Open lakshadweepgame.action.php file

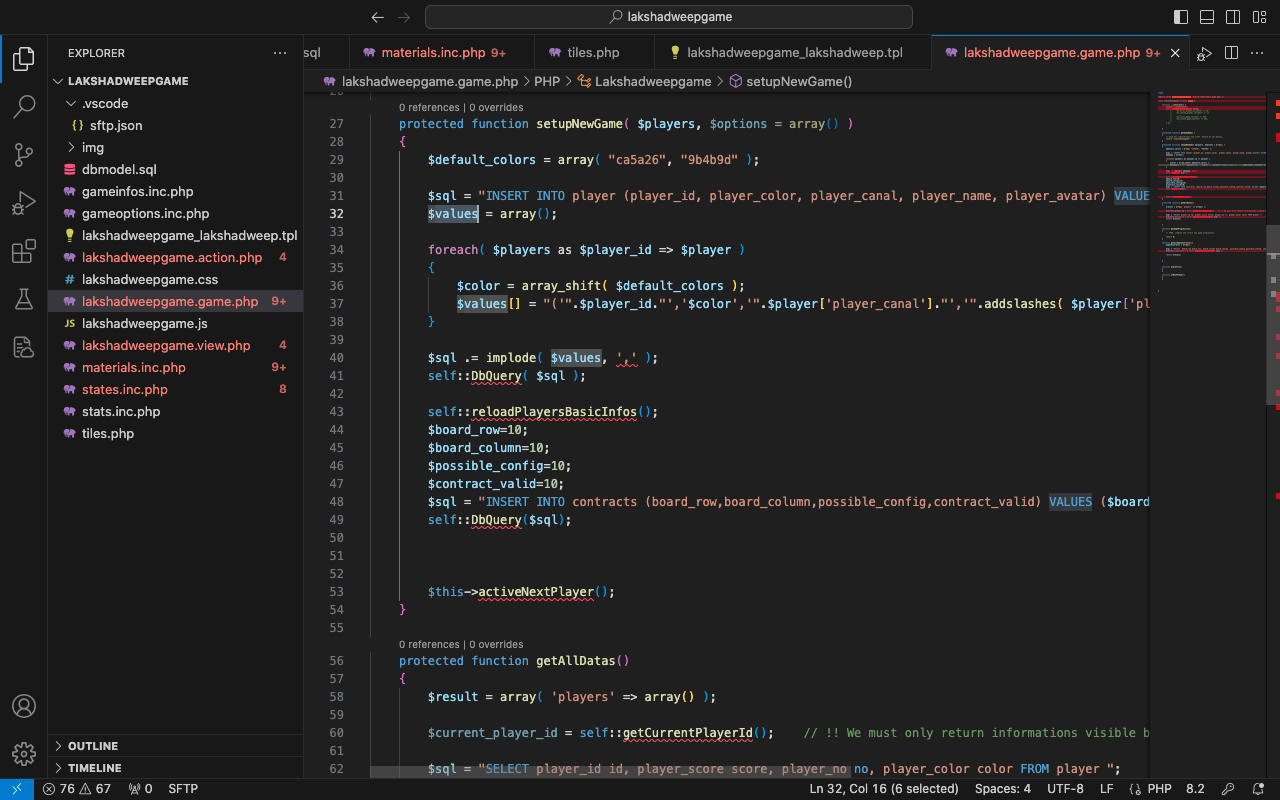tap(175, 257)
